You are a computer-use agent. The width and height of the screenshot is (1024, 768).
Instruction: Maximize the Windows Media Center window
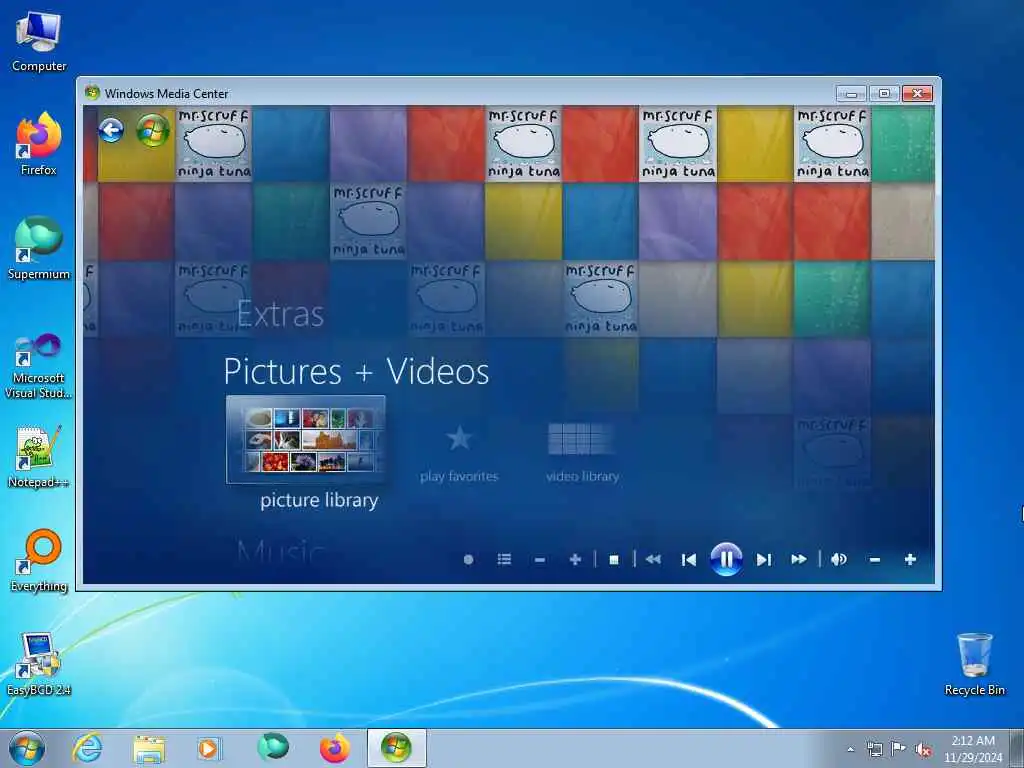pos(884,93)
